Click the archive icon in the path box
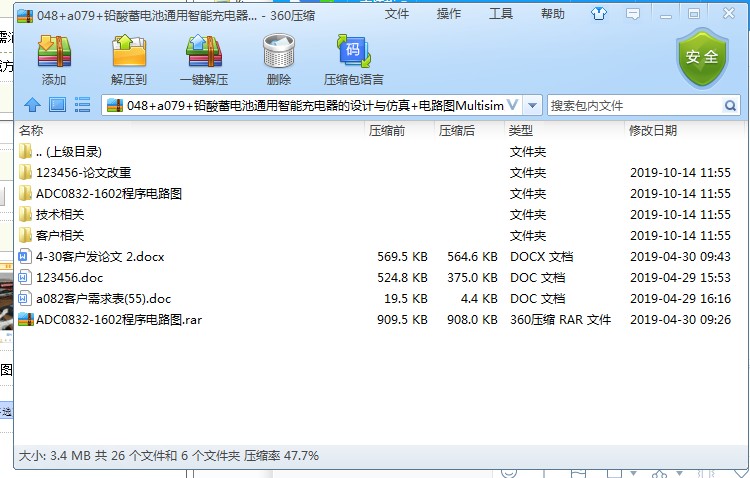 [x=115, y=105]
